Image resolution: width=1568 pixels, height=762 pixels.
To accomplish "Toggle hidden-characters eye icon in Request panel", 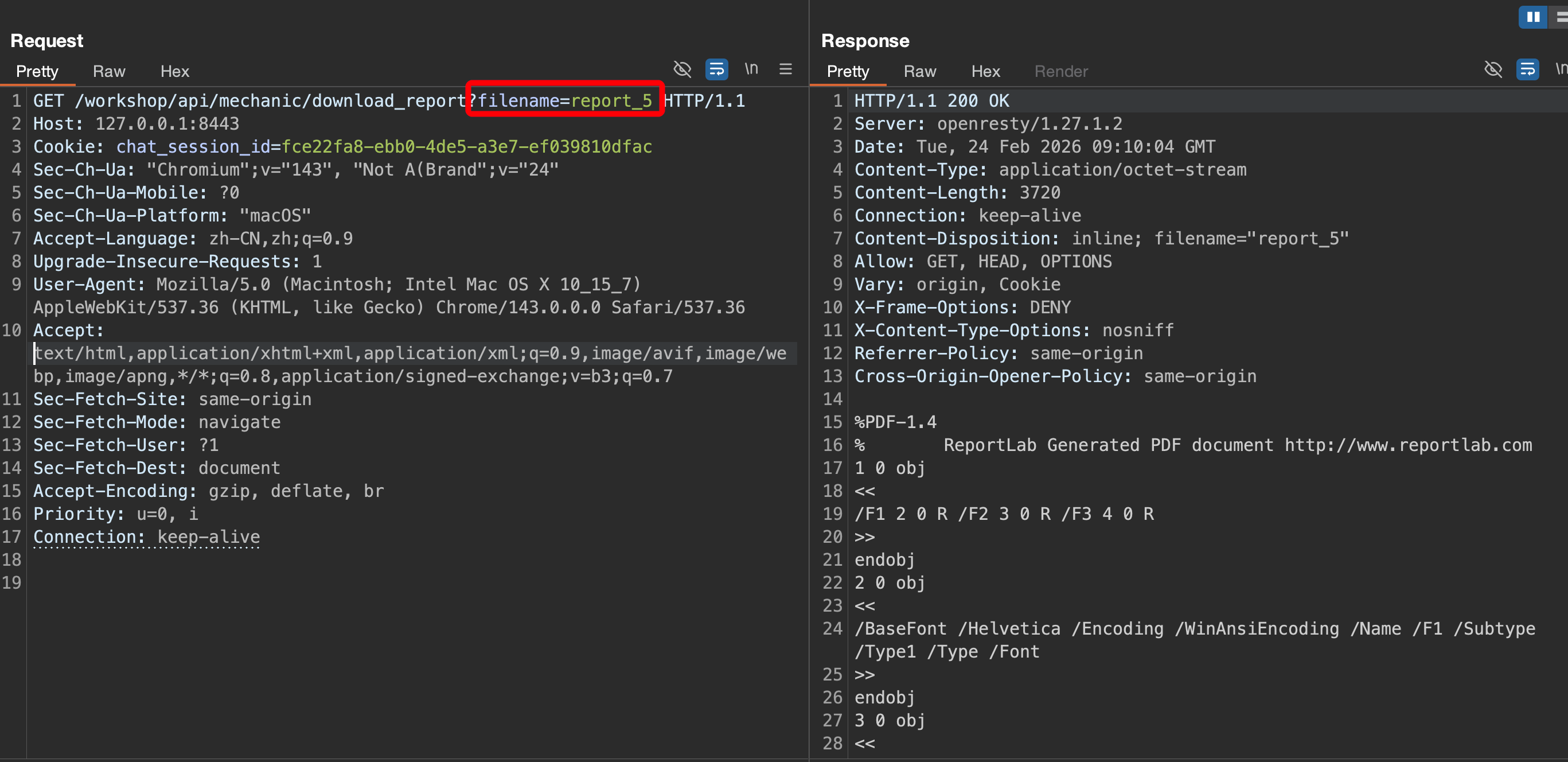I will (682, 69).
